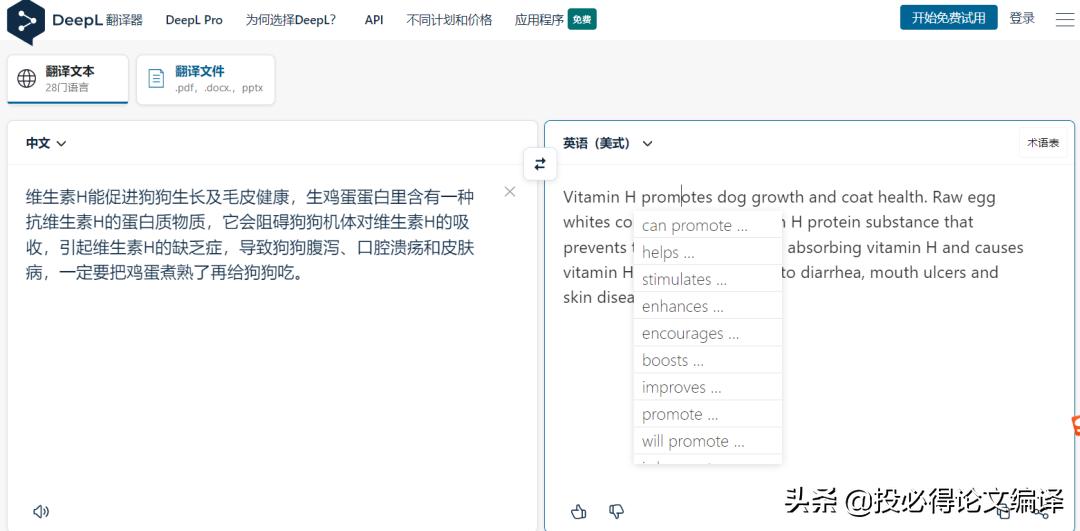Expand the 英语（美式）target language dropdown
1080x531 pixels.
pos(608,143)
